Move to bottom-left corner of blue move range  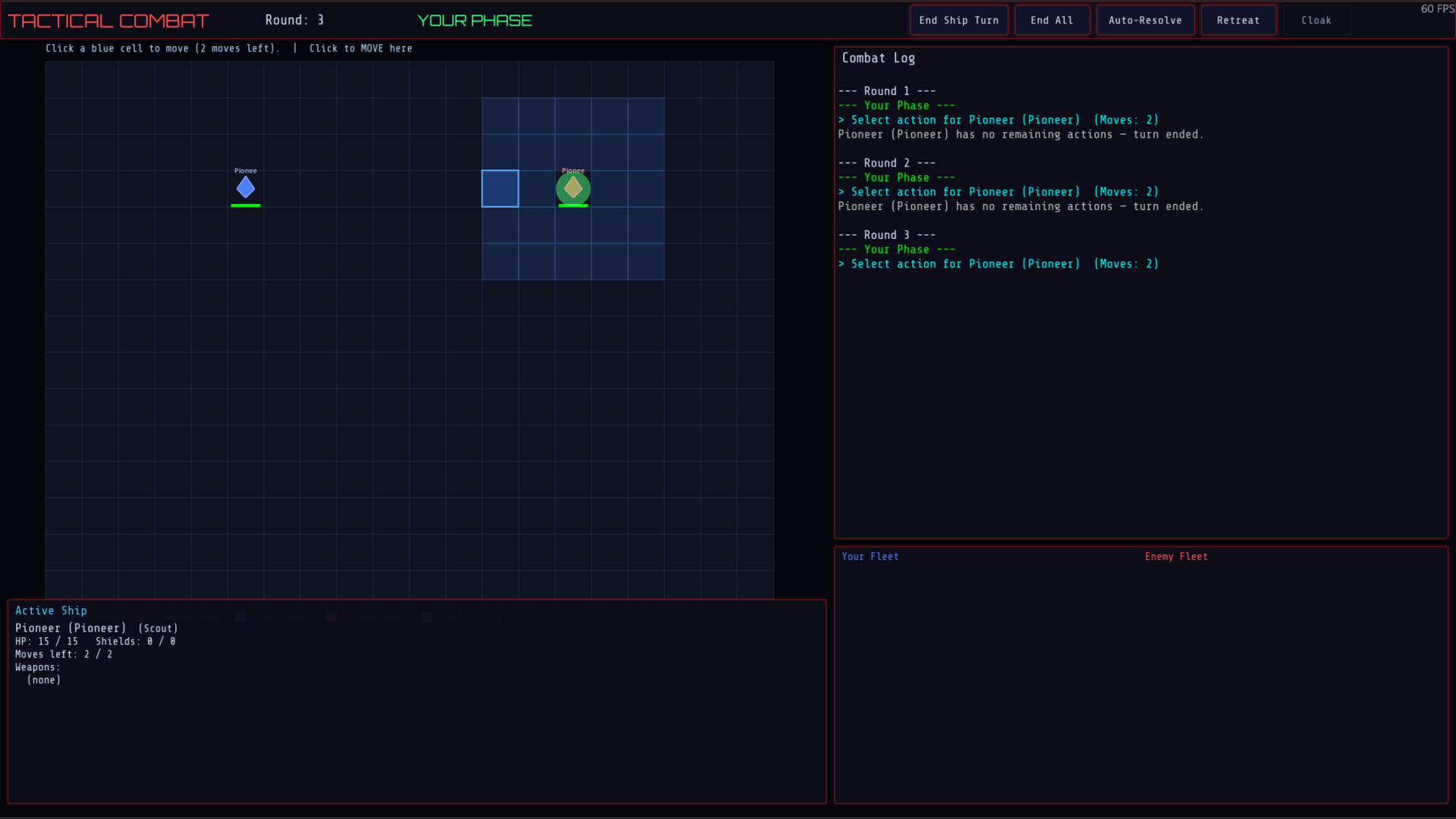pyautogui.click(x=500, y=262)
